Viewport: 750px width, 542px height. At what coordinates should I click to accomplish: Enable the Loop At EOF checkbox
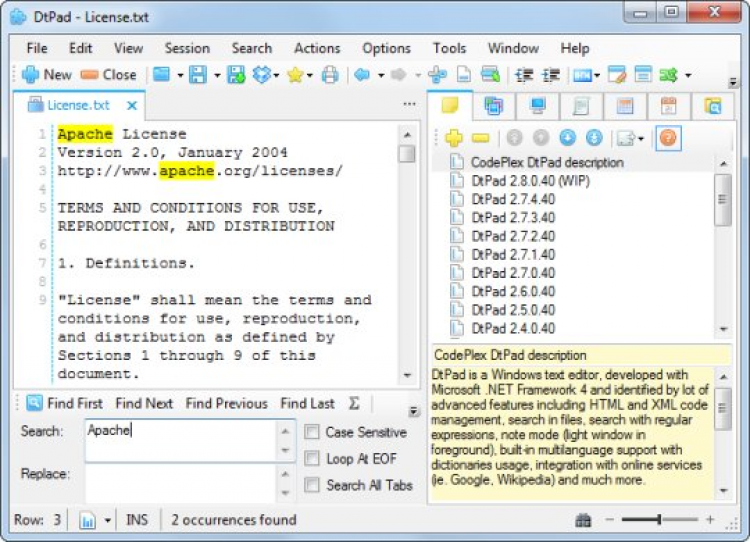312,458
